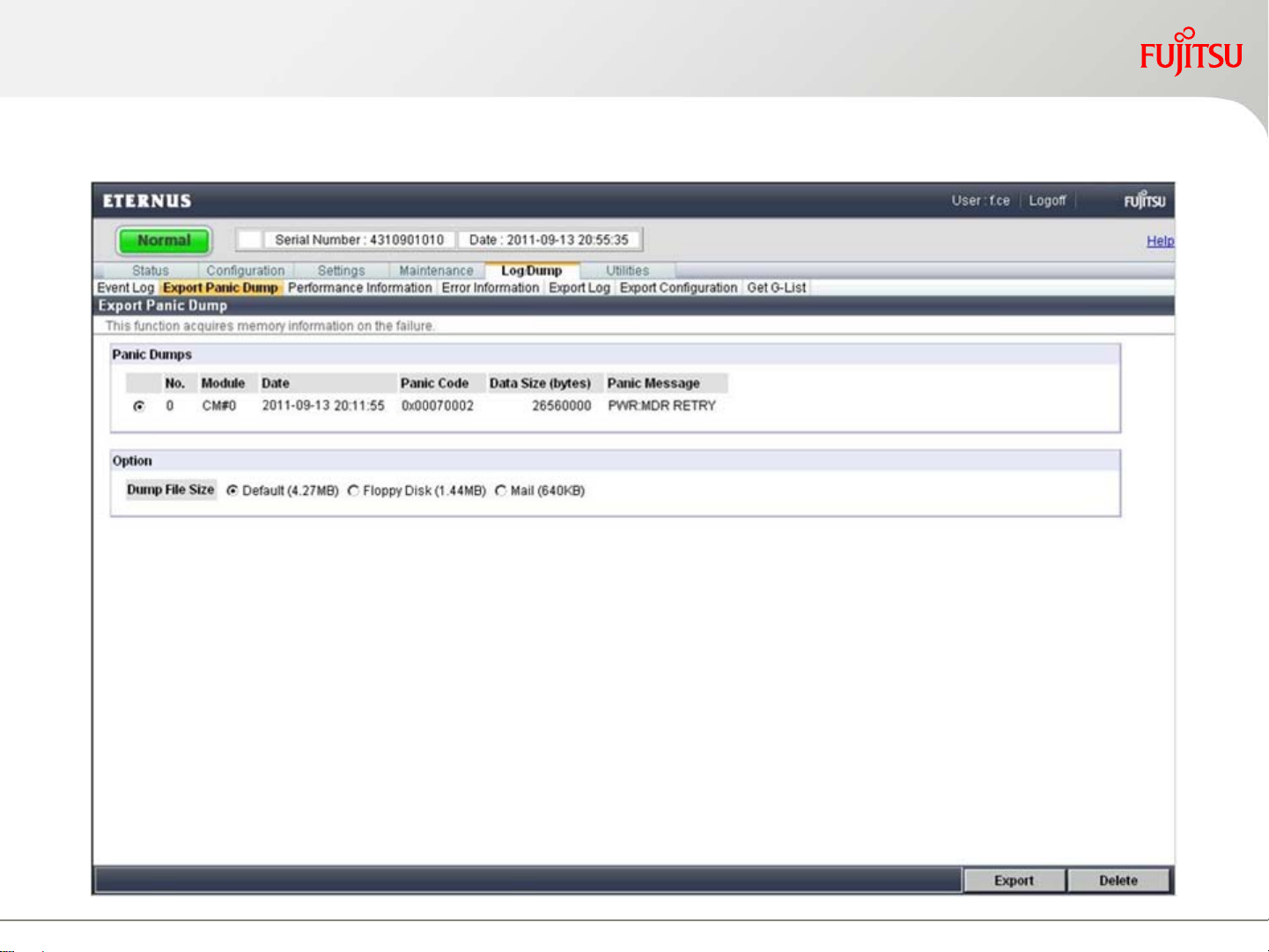Click the Delete button
The height and width of the screenshot is (952, 1269).
click(1118, 881)
